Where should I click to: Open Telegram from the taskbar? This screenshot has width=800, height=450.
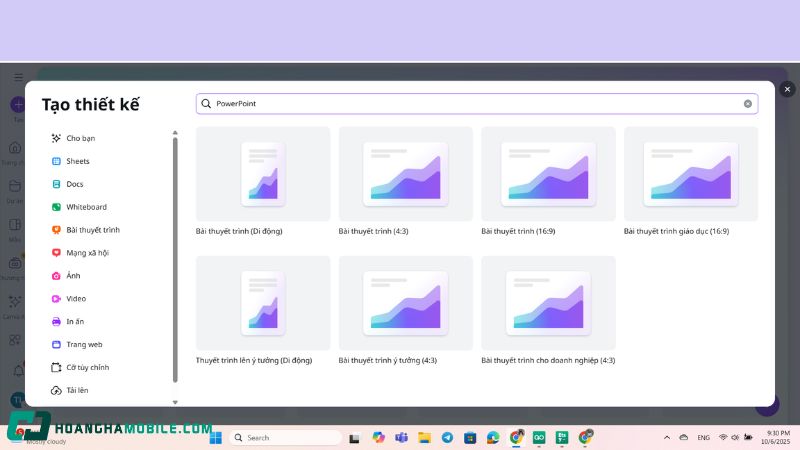pos(447,437)
